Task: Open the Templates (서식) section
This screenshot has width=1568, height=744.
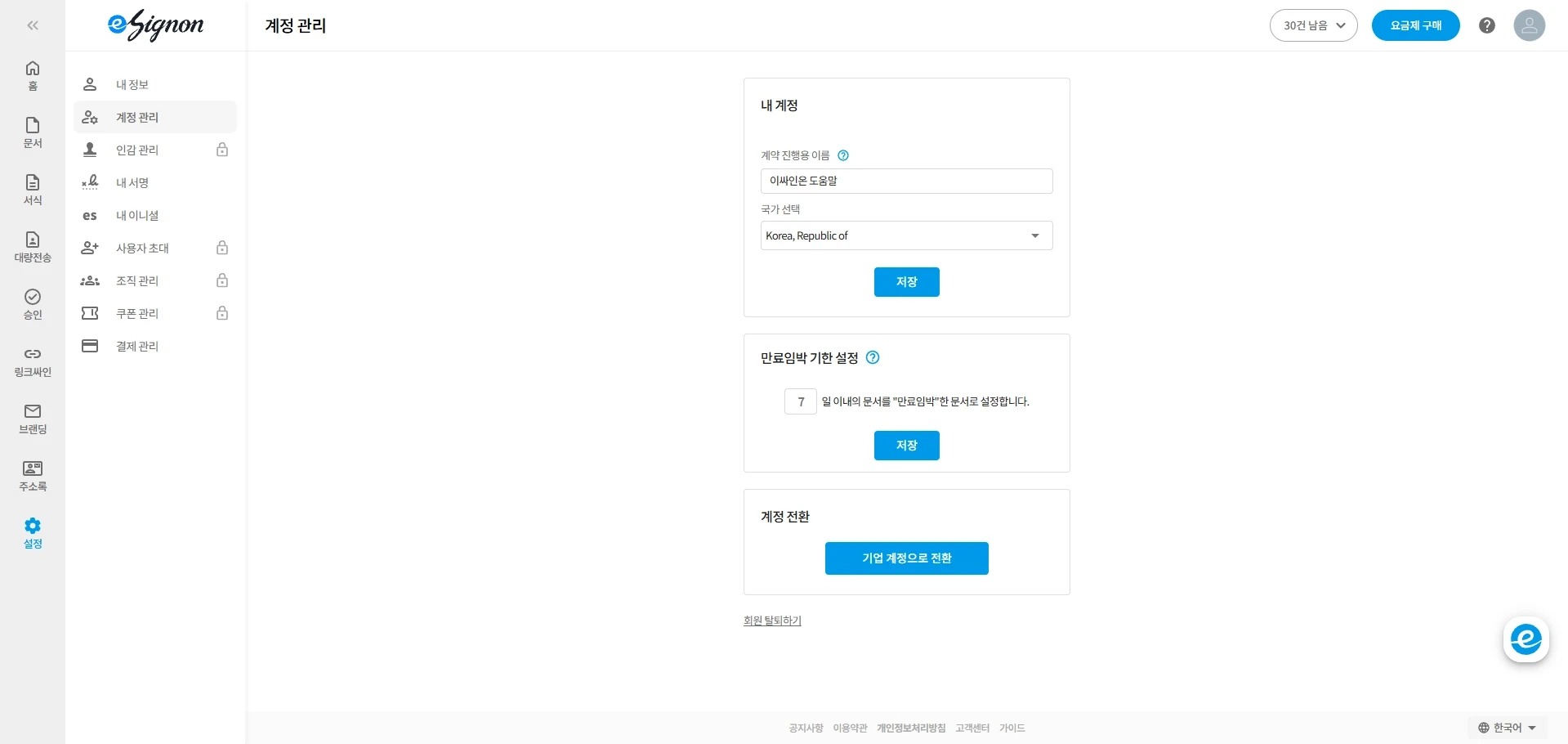Action: [x=33, y=190]
